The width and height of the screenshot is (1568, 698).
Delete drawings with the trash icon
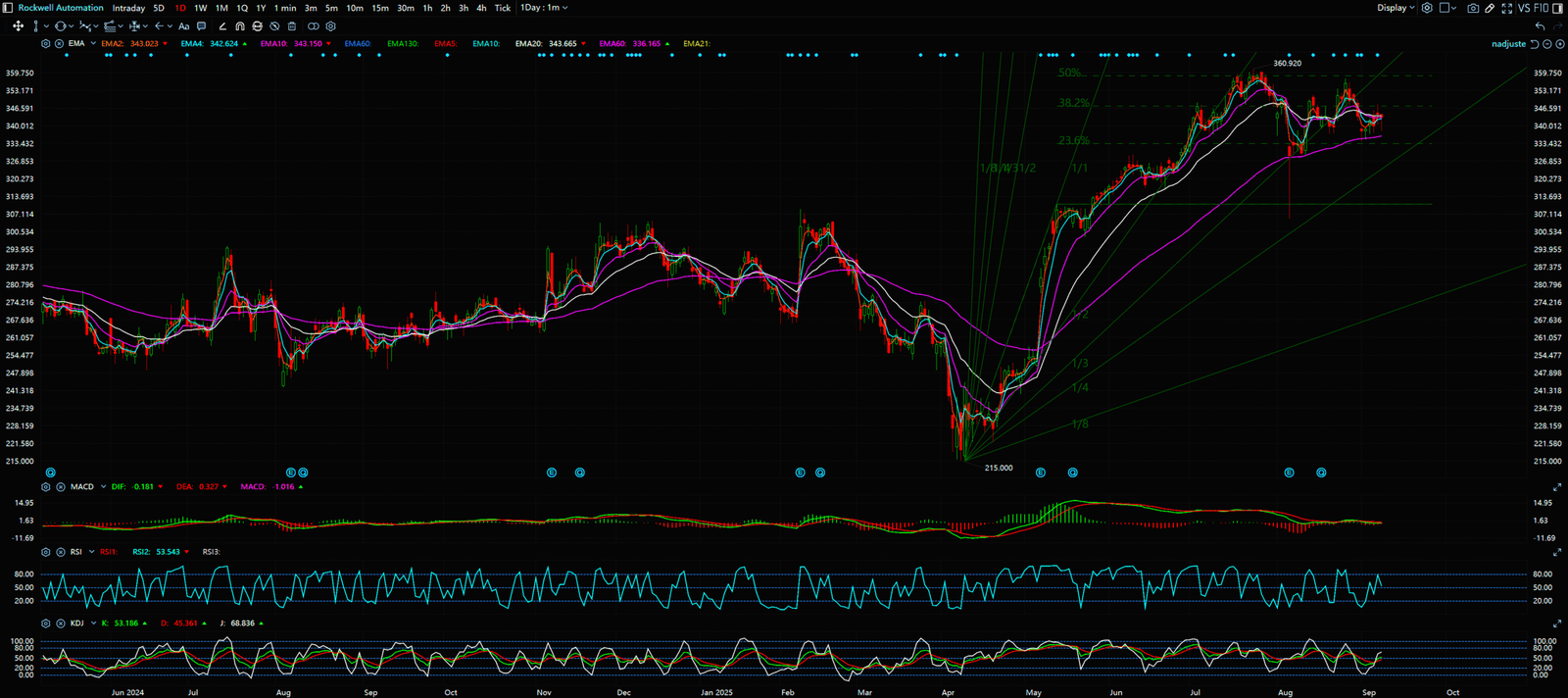292,26
